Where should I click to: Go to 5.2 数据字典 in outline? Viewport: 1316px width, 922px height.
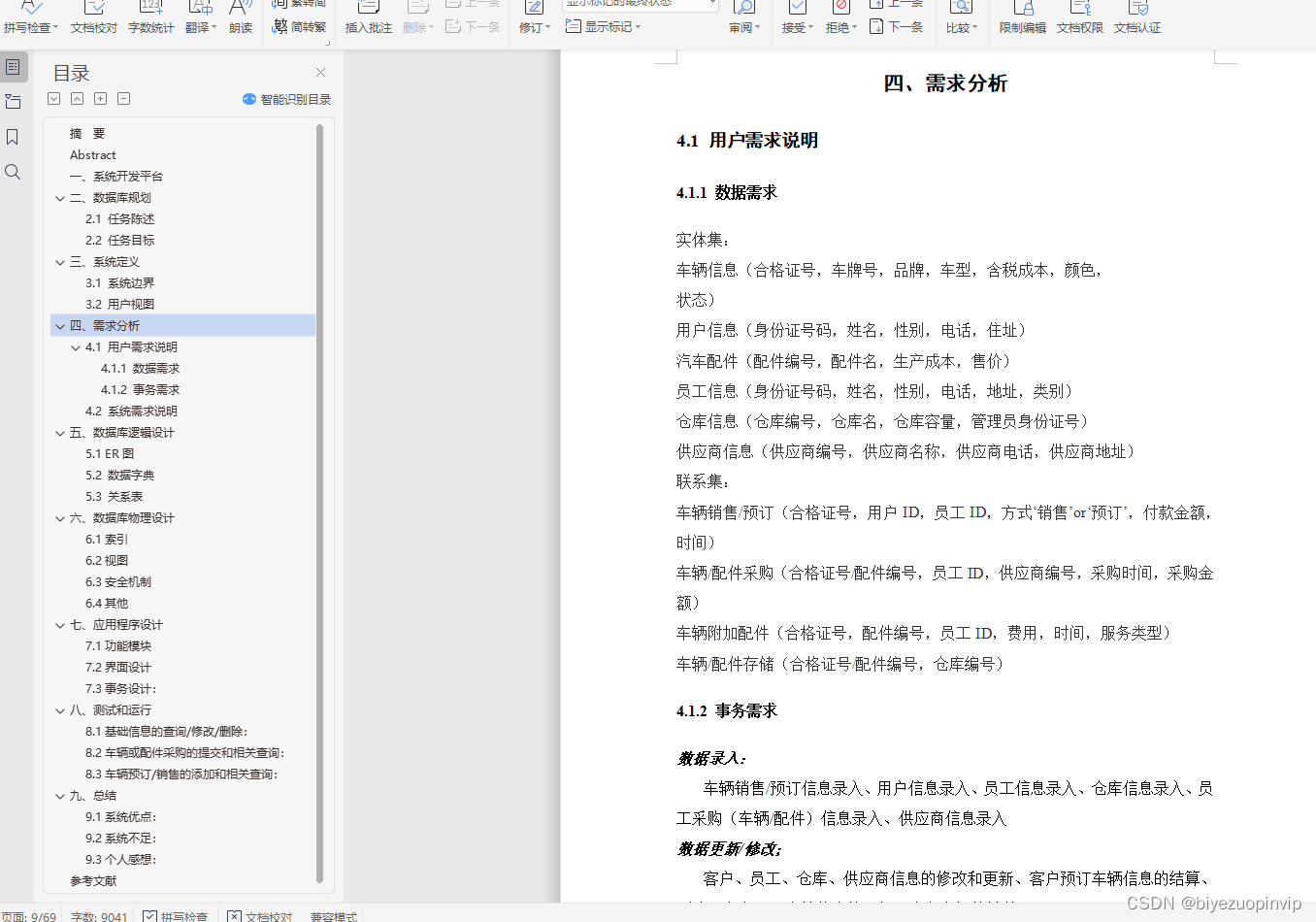tap(120, 476)
